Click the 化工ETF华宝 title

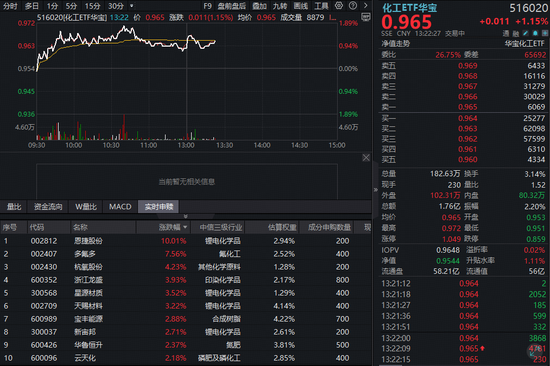[x=410, y=8]
